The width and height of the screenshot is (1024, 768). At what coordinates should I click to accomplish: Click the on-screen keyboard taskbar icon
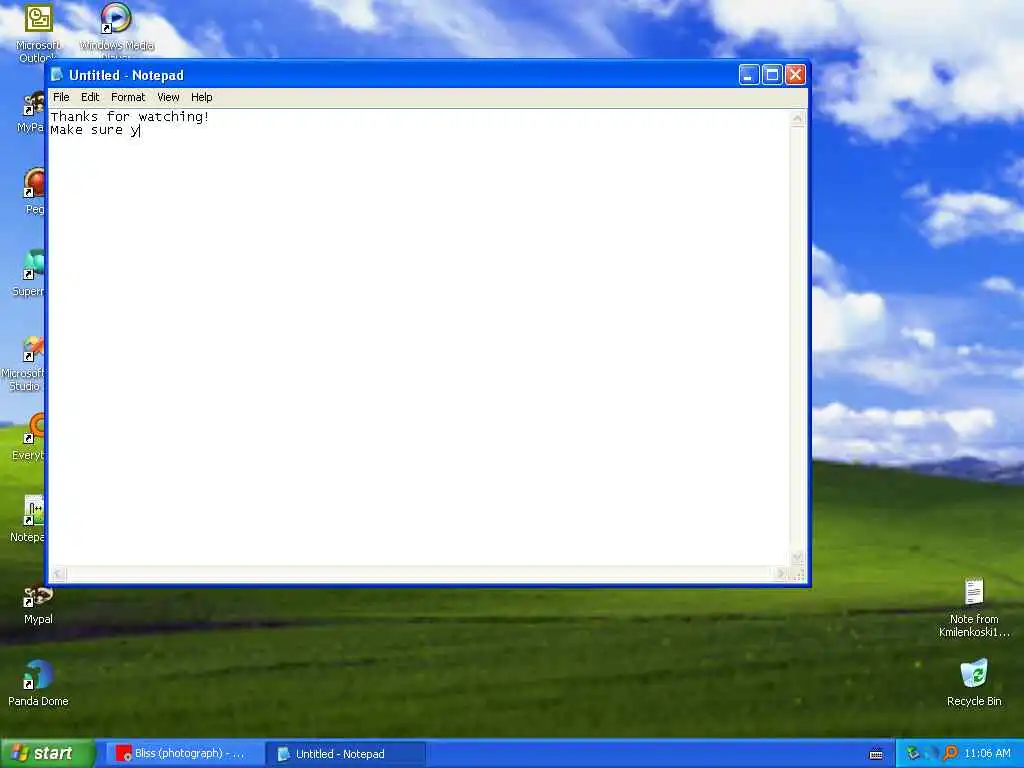pos(876,754)
